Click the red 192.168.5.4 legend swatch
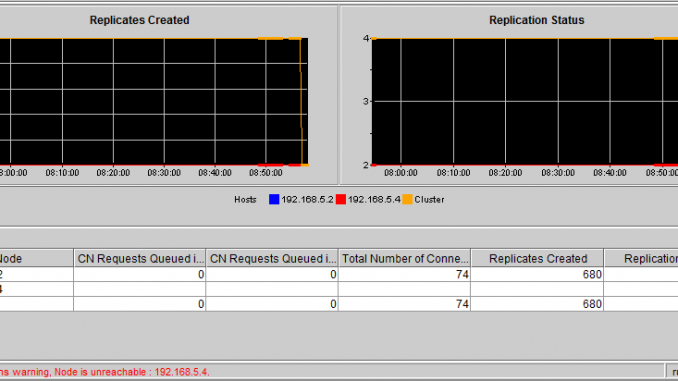The image size is (678, 381). [341, 199]
